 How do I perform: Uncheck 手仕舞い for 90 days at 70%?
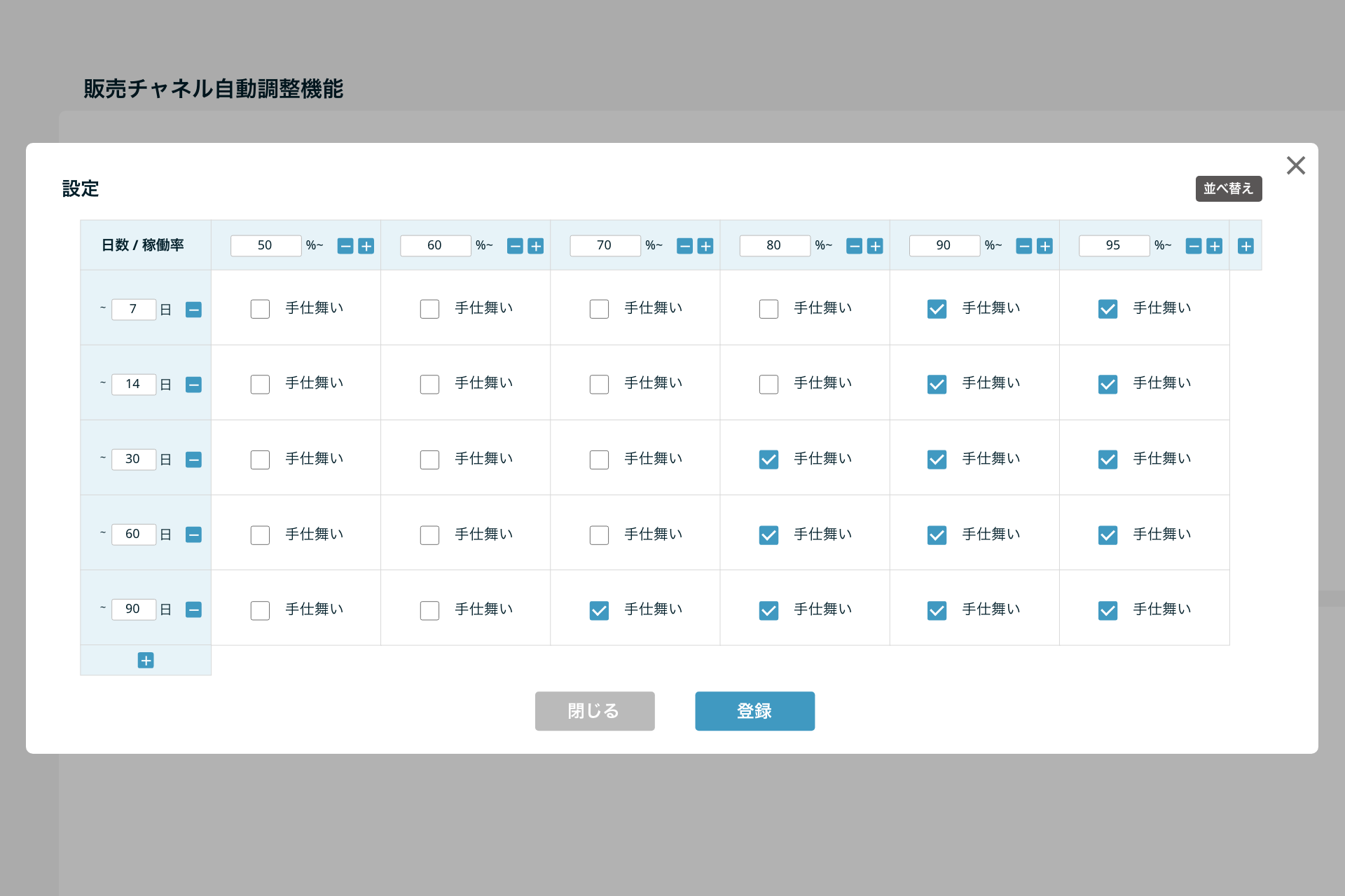(x=599, y=610)
